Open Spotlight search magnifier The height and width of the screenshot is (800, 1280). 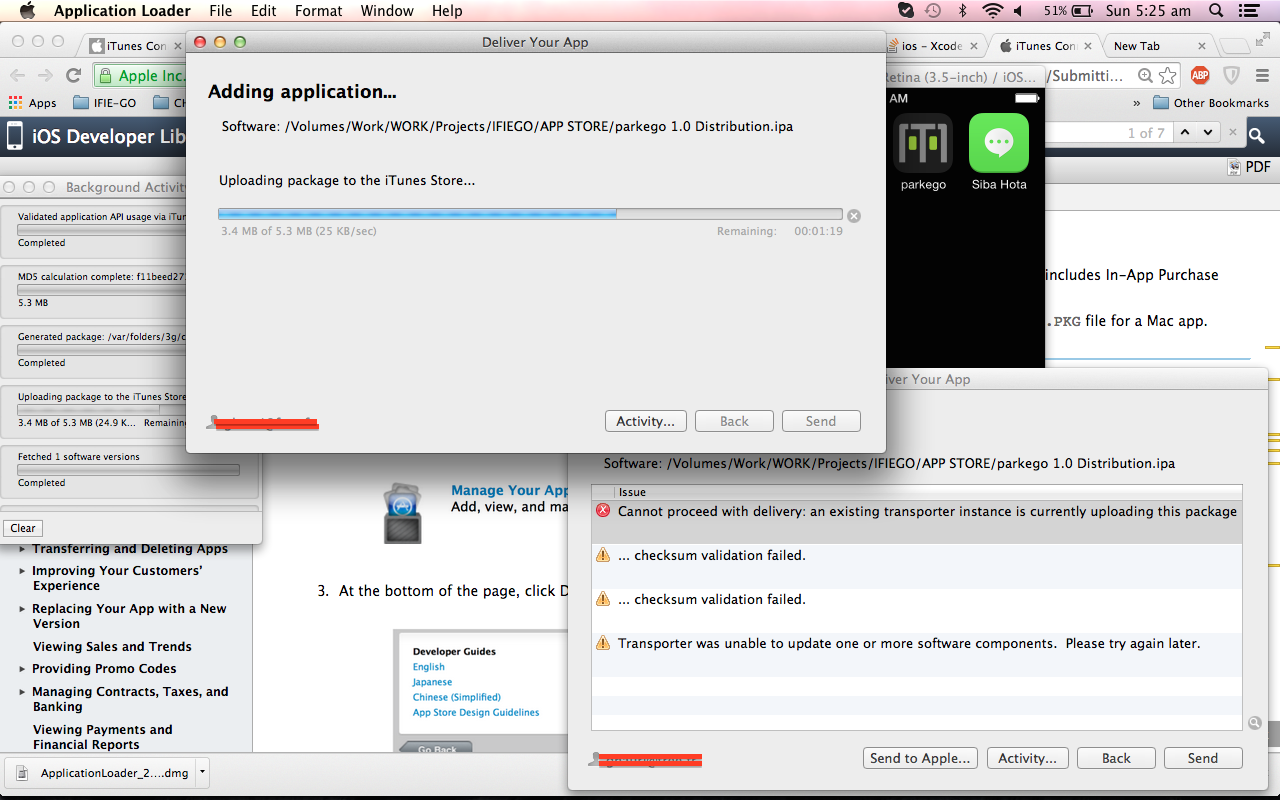(1215, 11)
